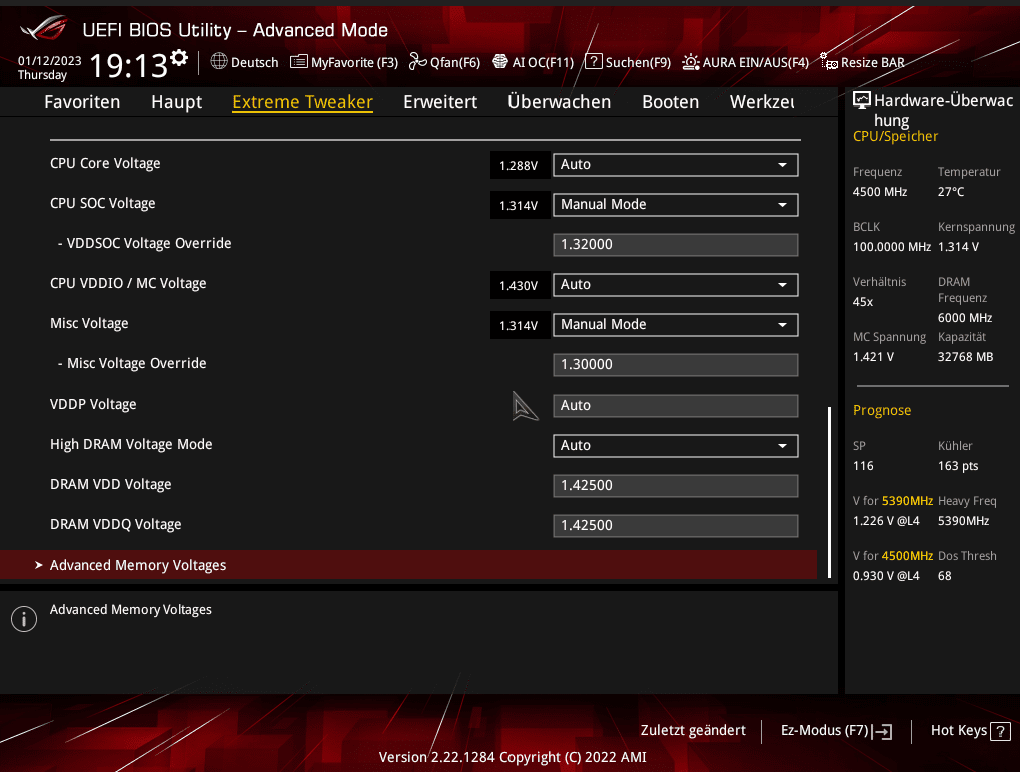Open the CPU Core Voltage dropdown
Screen dimensions: 1020x772
click(675, 165)
